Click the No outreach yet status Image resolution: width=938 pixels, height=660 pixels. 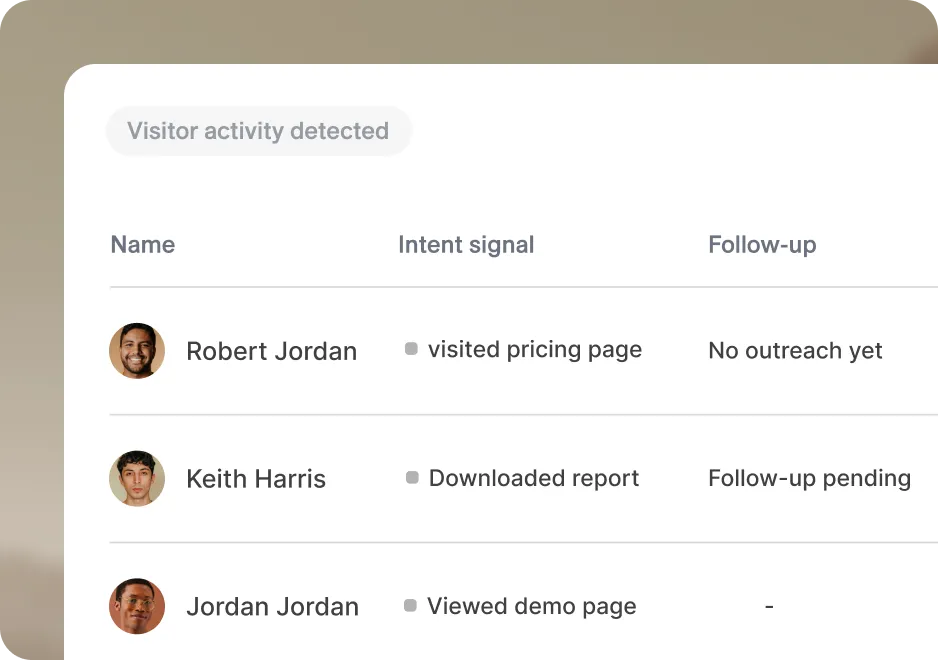[795, 351]
